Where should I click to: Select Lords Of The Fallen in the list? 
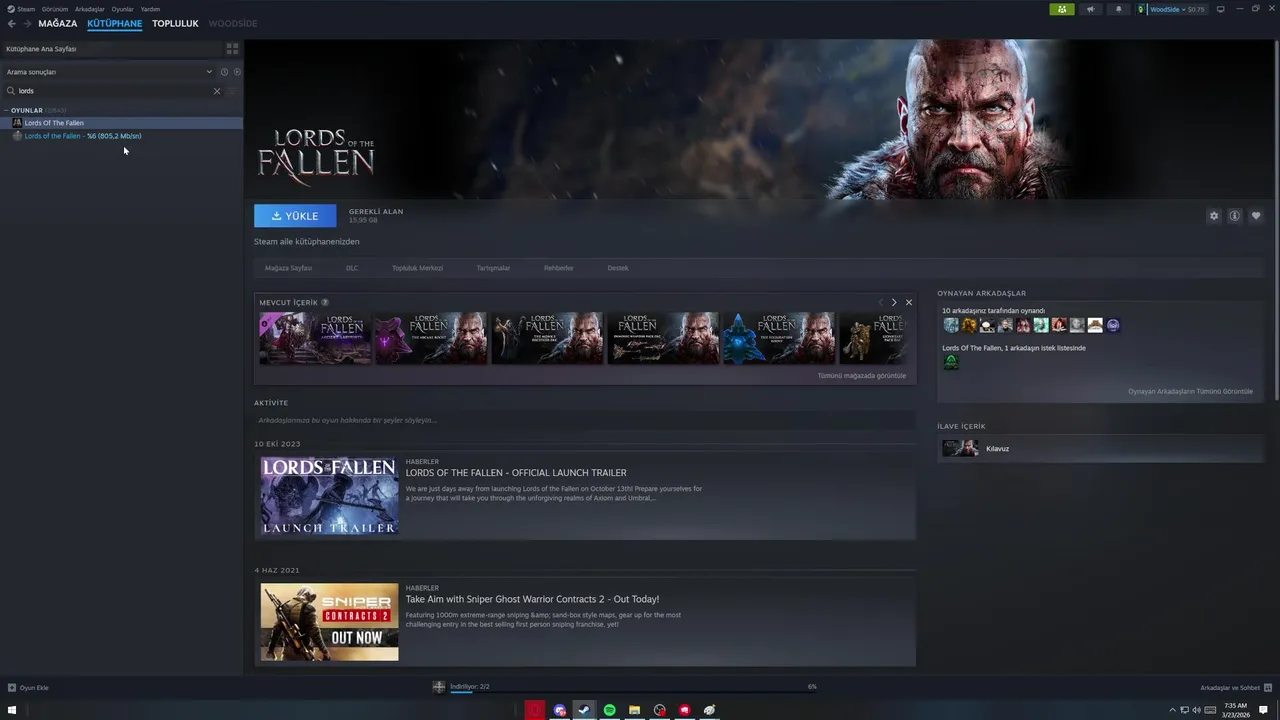121,123
